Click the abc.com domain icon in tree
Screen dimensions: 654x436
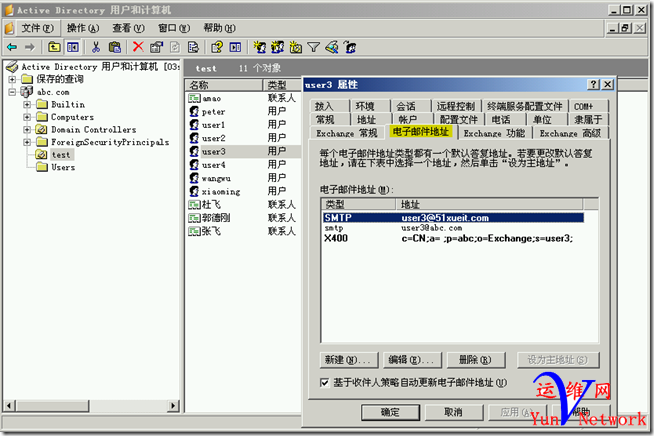click(27, 92)
